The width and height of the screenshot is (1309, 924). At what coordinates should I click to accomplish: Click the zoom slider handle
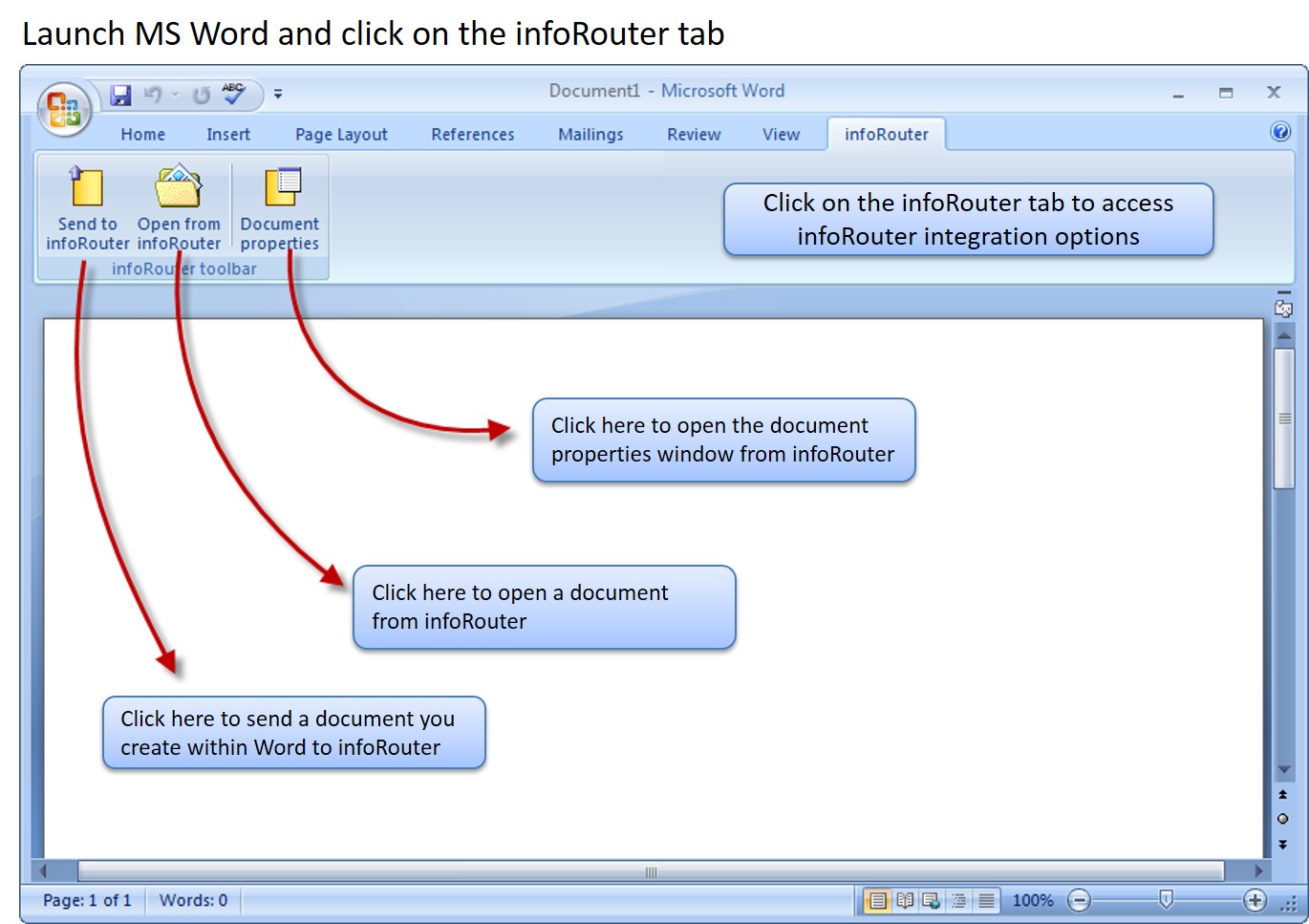[1166, 899]
